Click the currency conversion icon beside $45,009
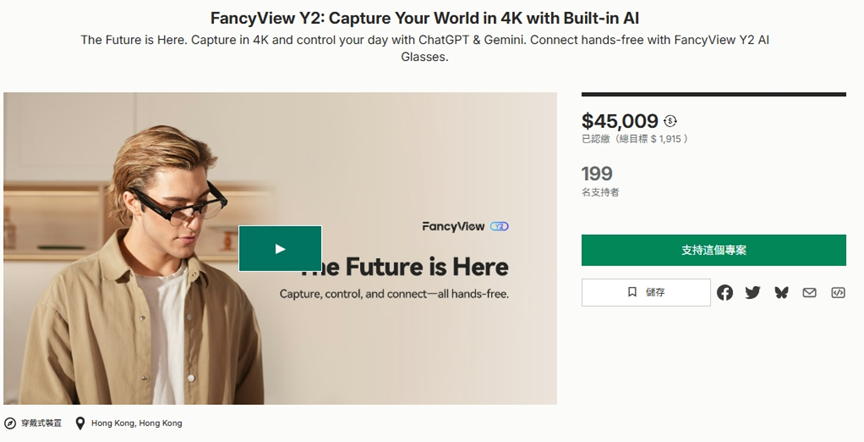The height and width of the screenshot is (442, 864). click(x=670, y=121)
